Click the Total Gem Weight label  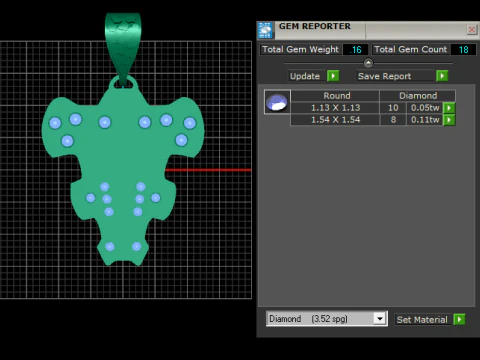300,49
